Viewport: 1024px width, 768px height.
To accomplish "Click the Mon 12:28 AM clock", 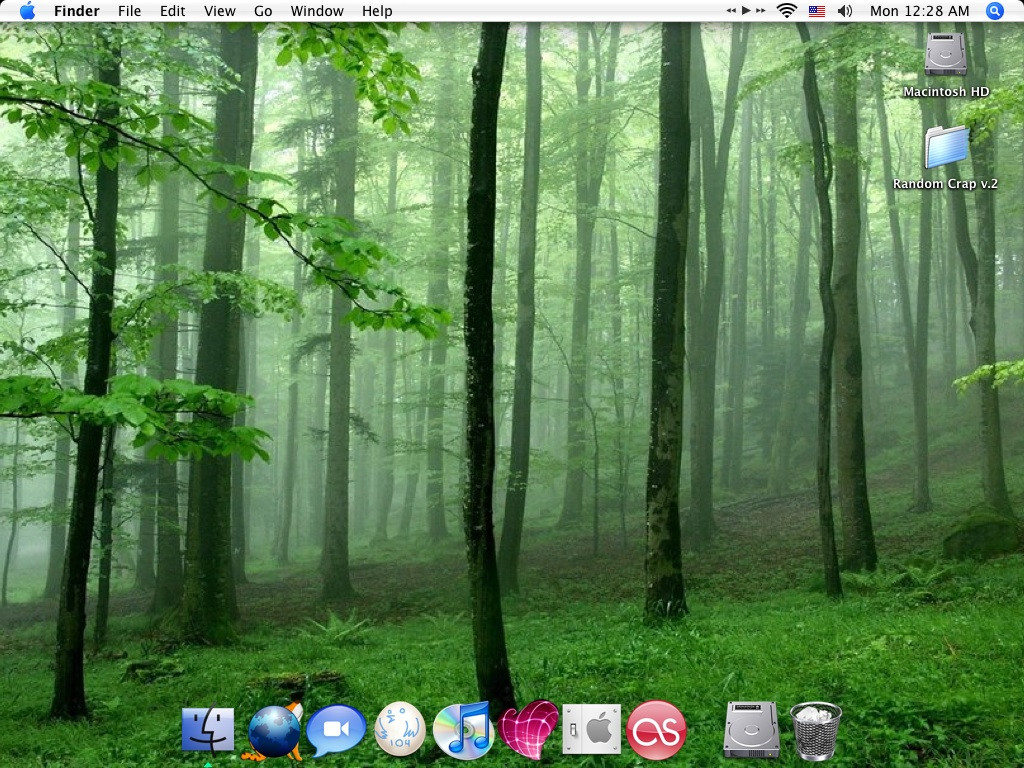I will point(920,11).
